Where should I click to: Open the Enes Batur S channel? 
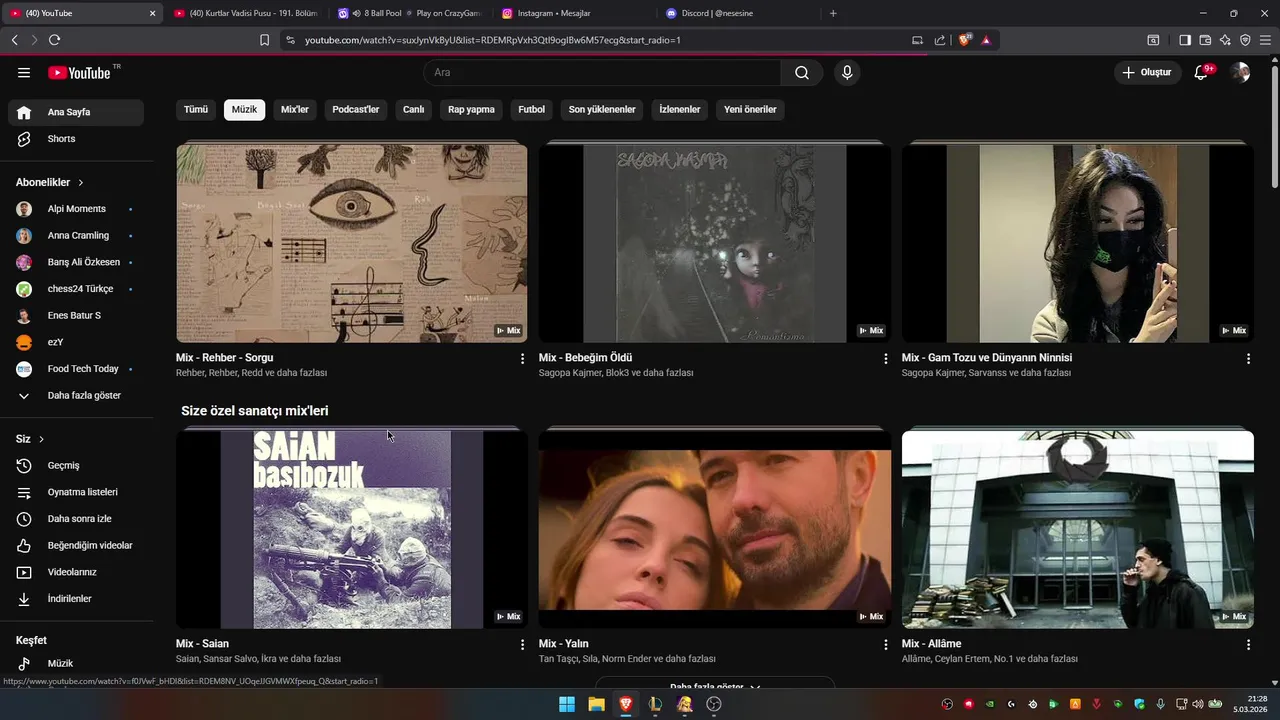[x=76, y=316]
